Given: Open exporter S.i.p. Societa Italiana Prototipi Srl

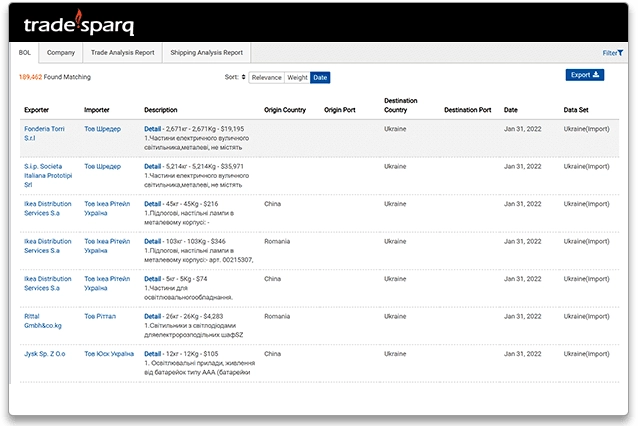Looking at the screenshot, I should coord(48,175).
